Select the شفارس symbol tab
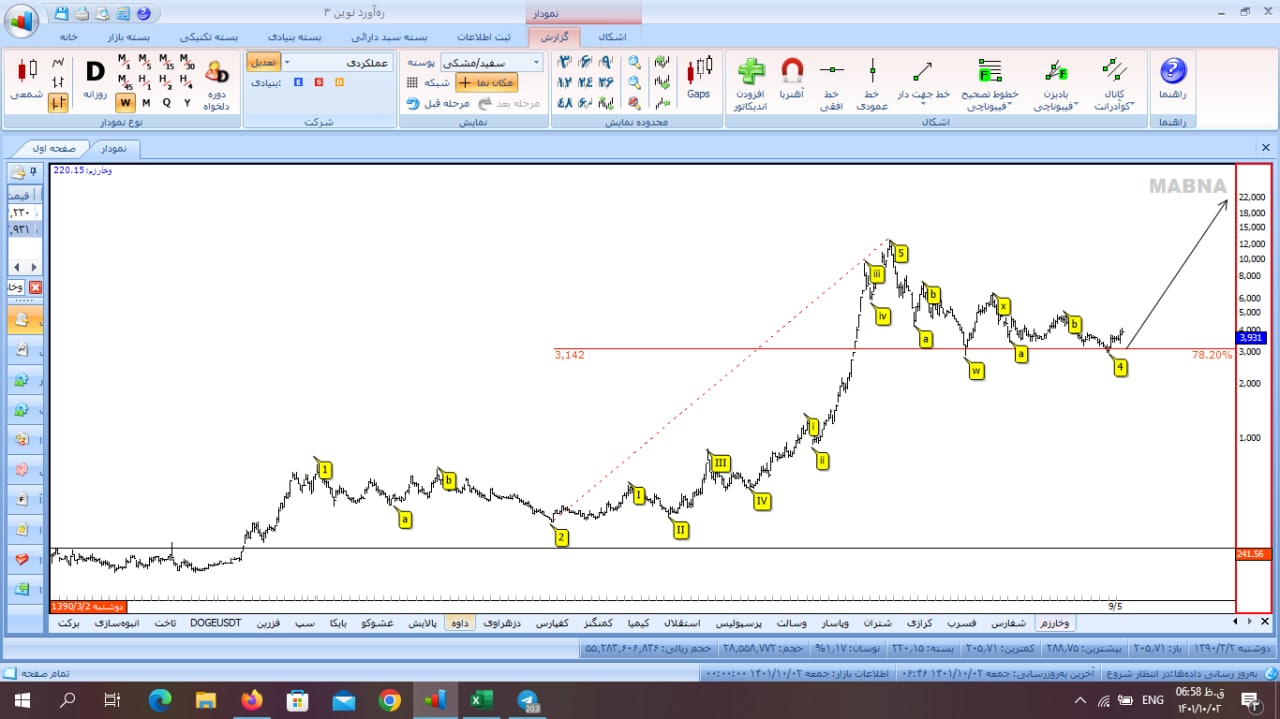1280x719 pixels. click(1009, 622)
